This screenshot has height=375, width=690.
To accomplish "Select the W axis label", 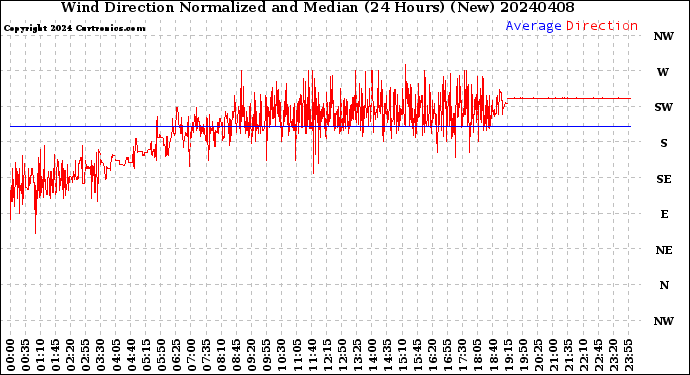I will point(663,72).
